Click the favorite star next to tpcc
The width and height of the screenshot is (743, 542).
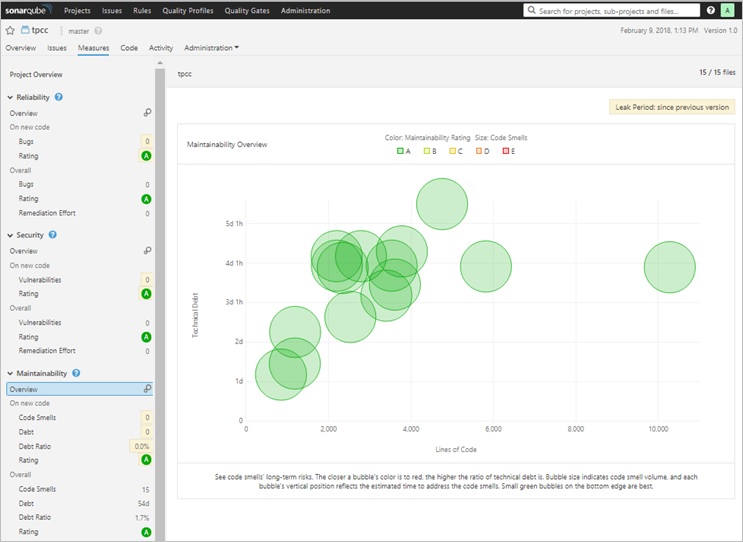pyautogui.click(x=10, y=31)
